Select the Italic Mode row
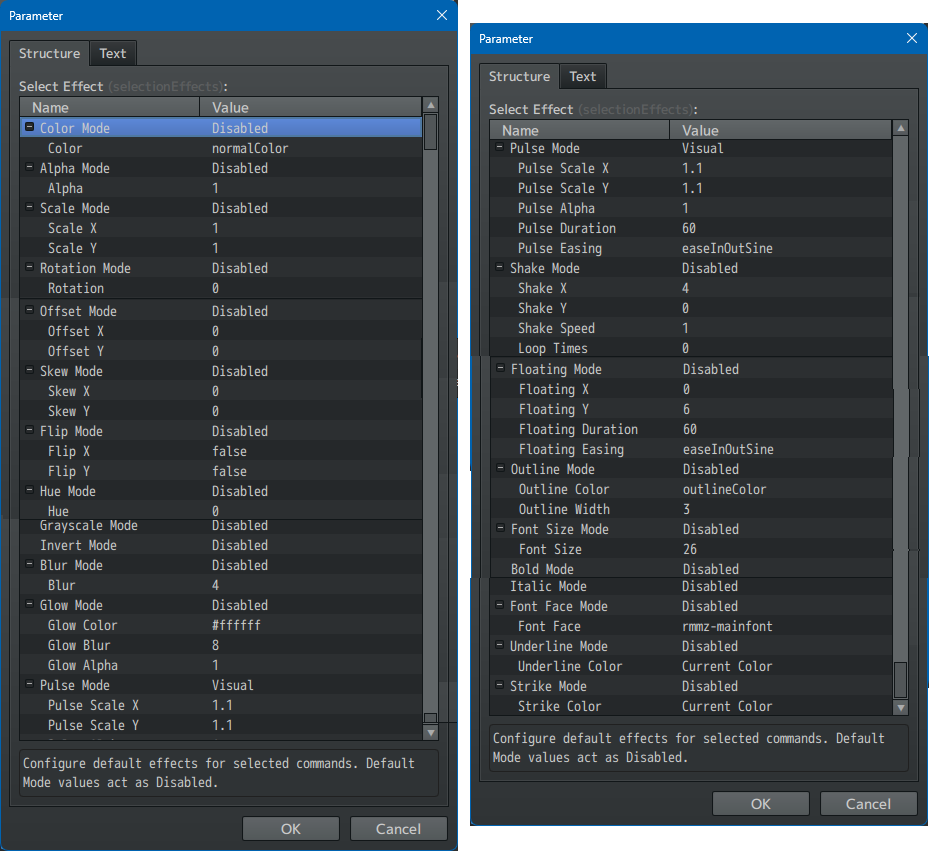The height and width of the screenshot is (851, 929). point(691,586)
